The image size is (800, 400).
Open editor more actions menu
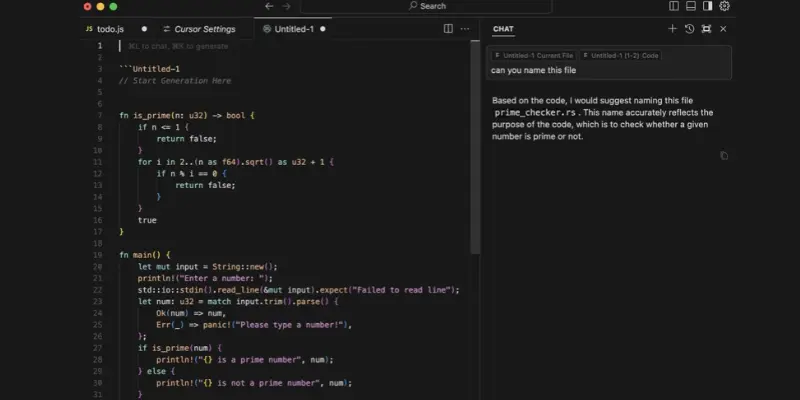click(x=465, y=29)
